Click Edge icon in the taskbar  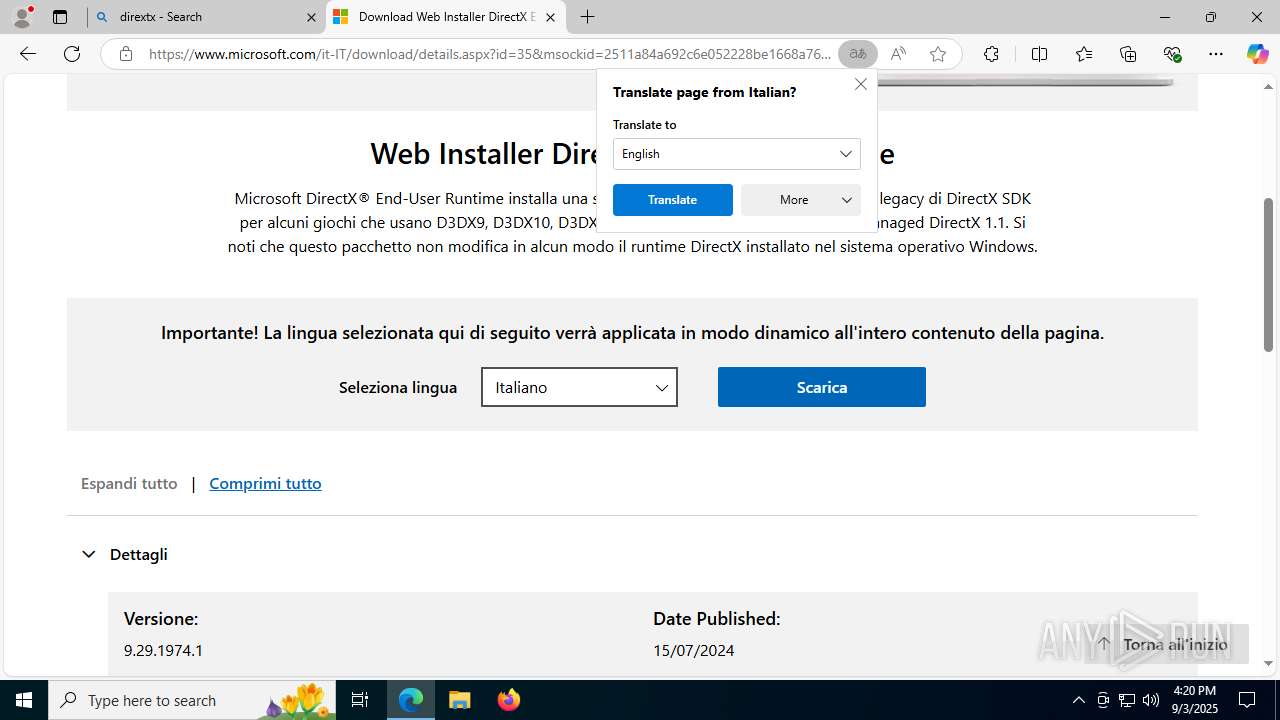(411, 700)
